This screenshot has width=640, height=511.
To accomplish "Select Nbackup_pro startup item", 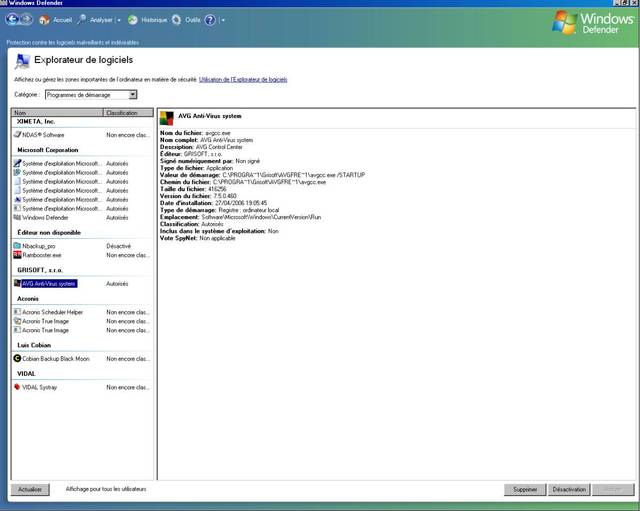I will pos(38,245).
